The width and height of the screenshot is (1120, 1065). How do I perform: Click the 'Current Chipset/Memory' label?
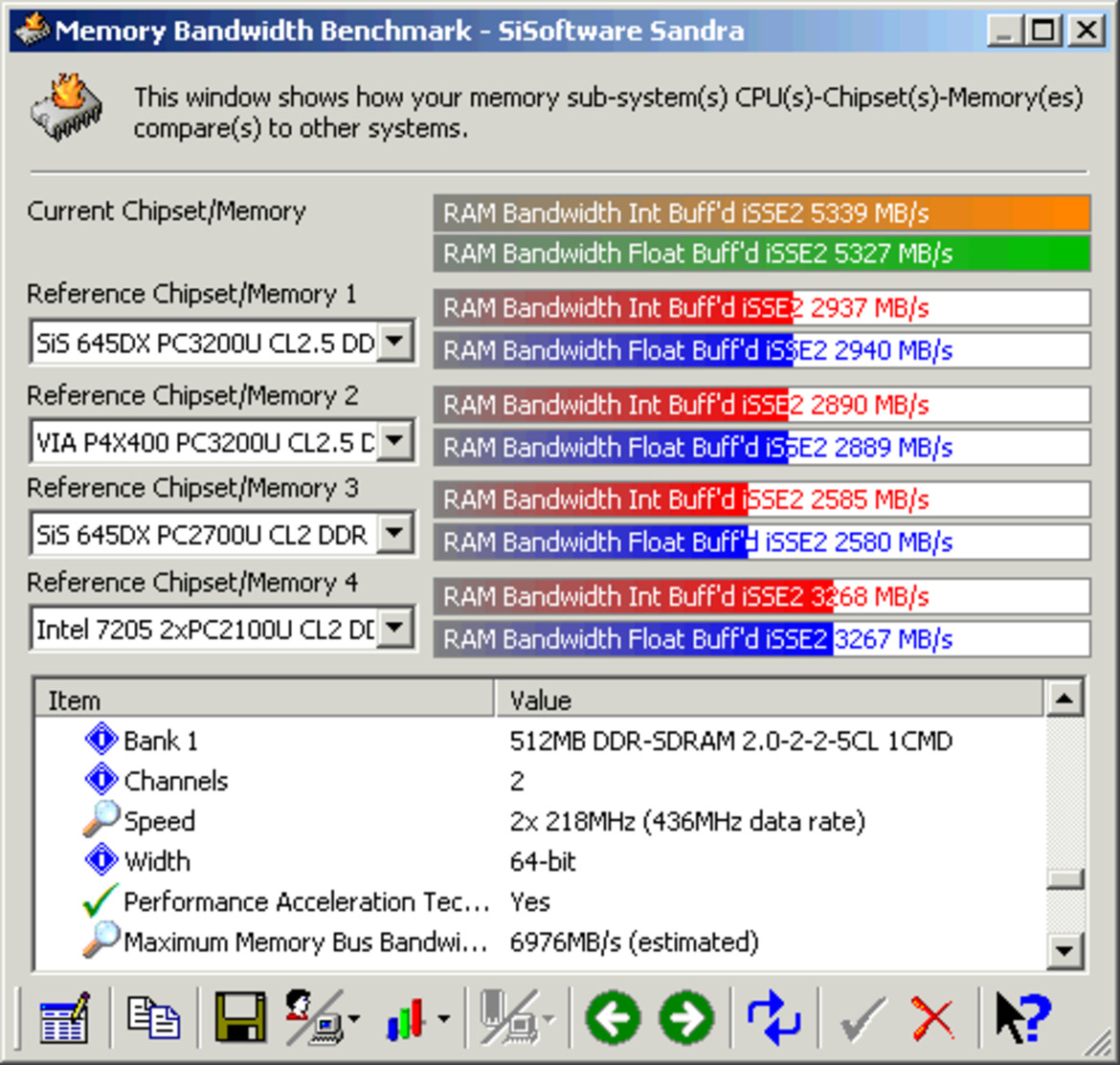point(167,211)
